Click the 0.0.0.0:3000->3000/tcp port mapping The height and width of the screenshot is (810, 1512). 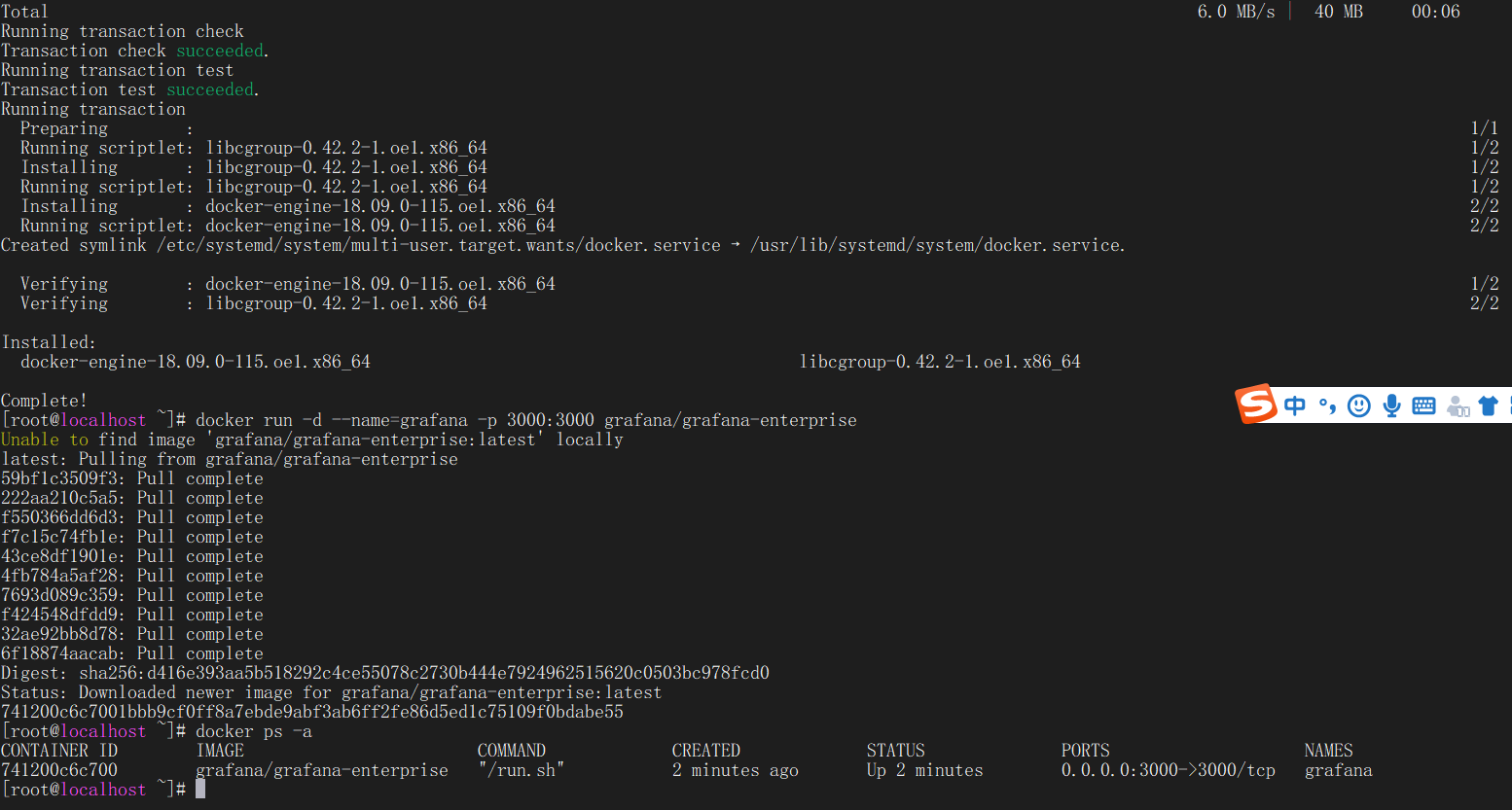click(1168, 770)
